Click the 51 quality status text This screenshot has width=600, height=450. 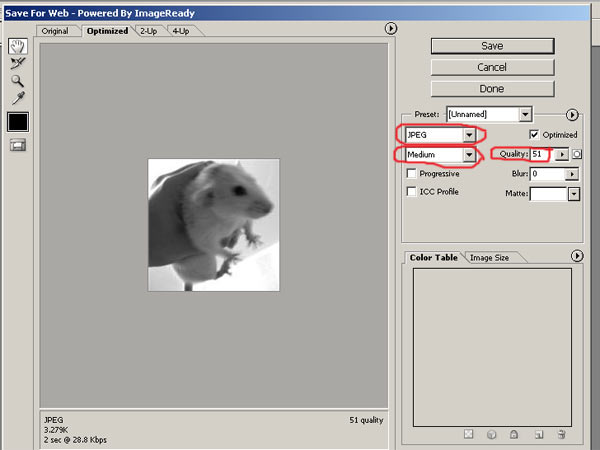click(366, 420)
